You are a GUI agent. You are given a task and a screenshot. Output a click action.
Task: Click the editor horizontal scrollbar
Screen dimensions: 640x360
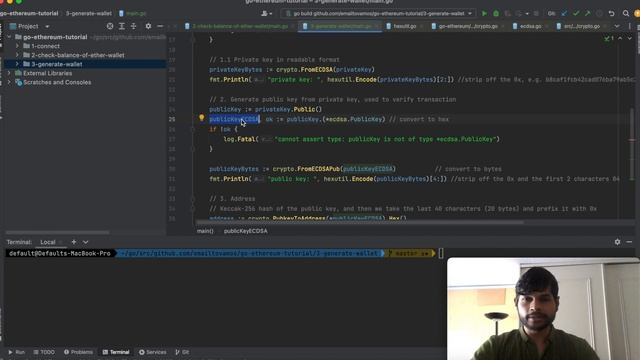359,222
